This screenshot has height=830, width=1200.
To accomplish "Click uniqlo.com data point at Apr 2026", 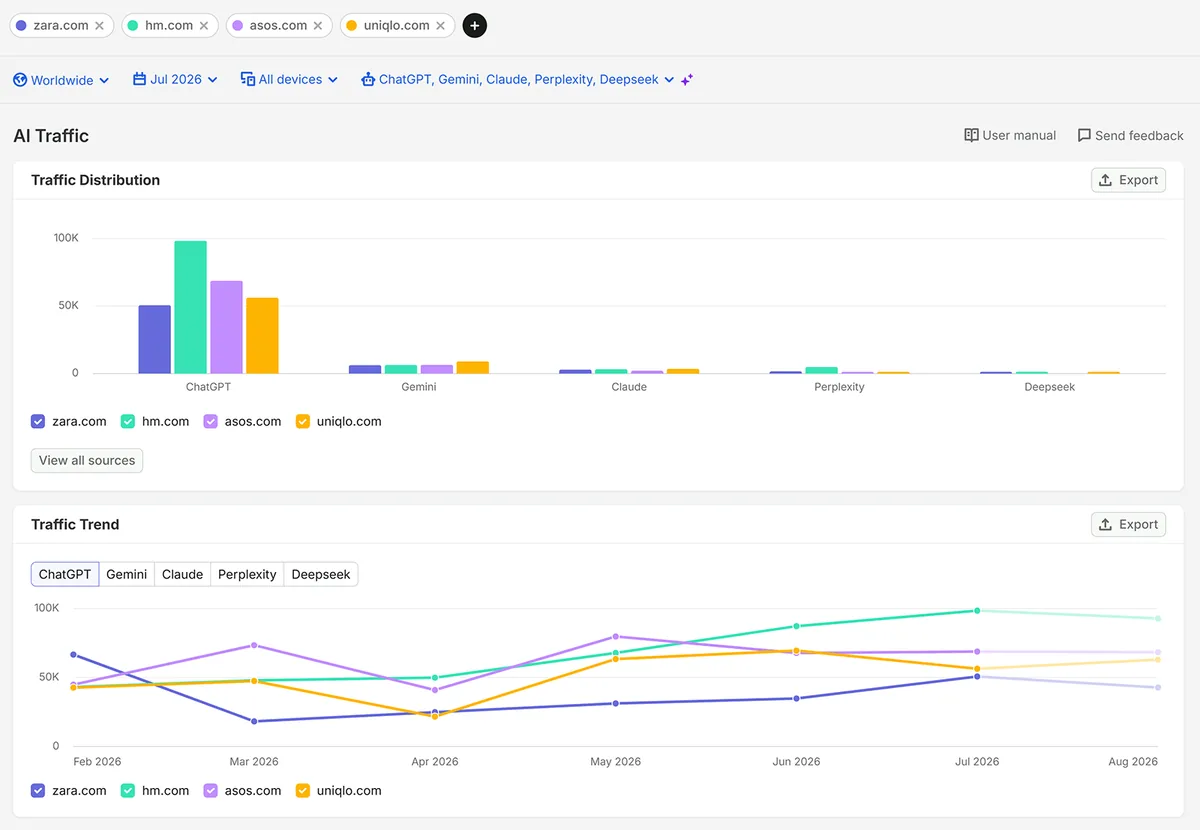I will coord(435,716).
